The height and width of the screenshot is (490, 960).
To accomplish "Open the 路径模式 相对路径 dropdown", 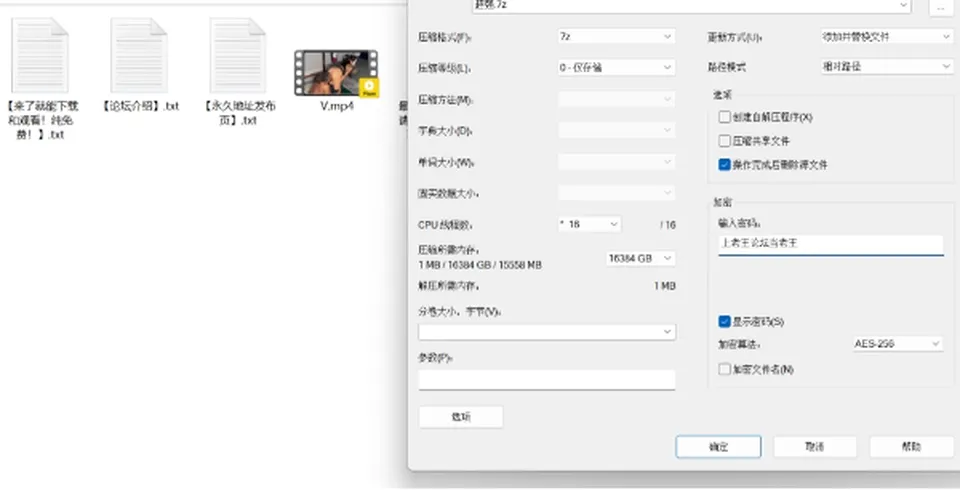I will point(886,66).
